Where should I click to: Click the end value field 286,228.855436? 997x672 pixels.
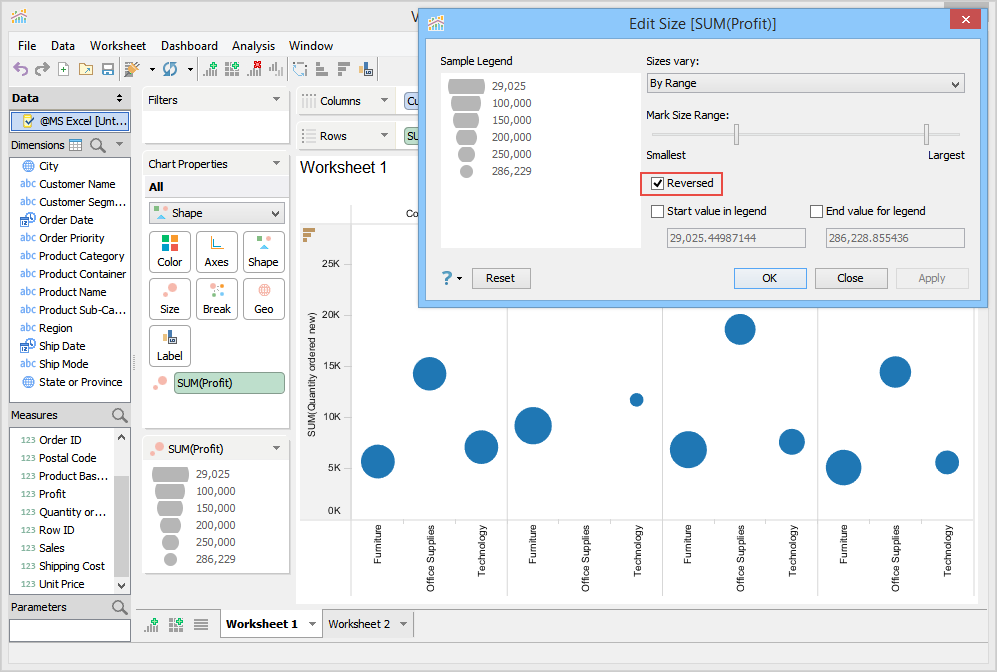[895, 238]
